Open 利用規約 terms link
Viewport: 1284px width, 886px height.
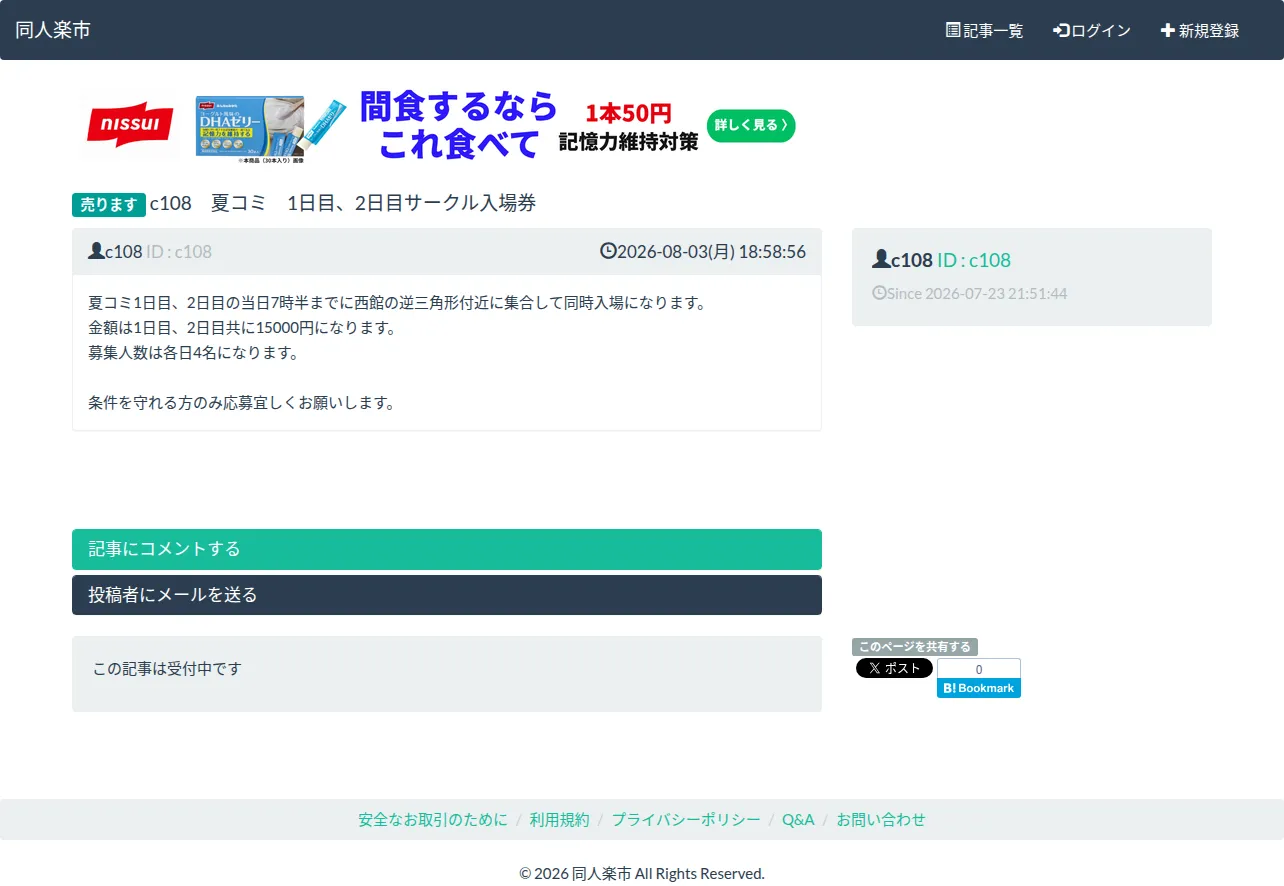pos(560,820)
